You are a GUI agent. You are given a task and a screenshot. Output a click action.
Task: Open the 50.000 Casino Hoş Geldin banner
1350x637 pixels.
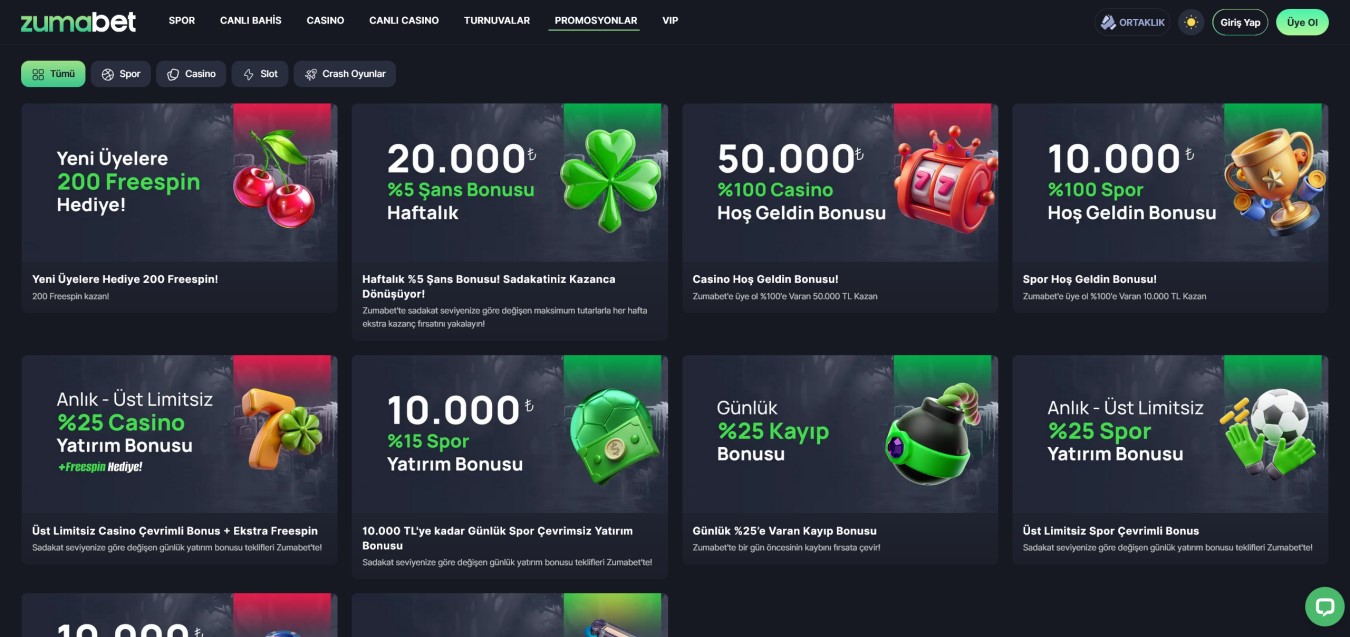click(x=840, y=183)
